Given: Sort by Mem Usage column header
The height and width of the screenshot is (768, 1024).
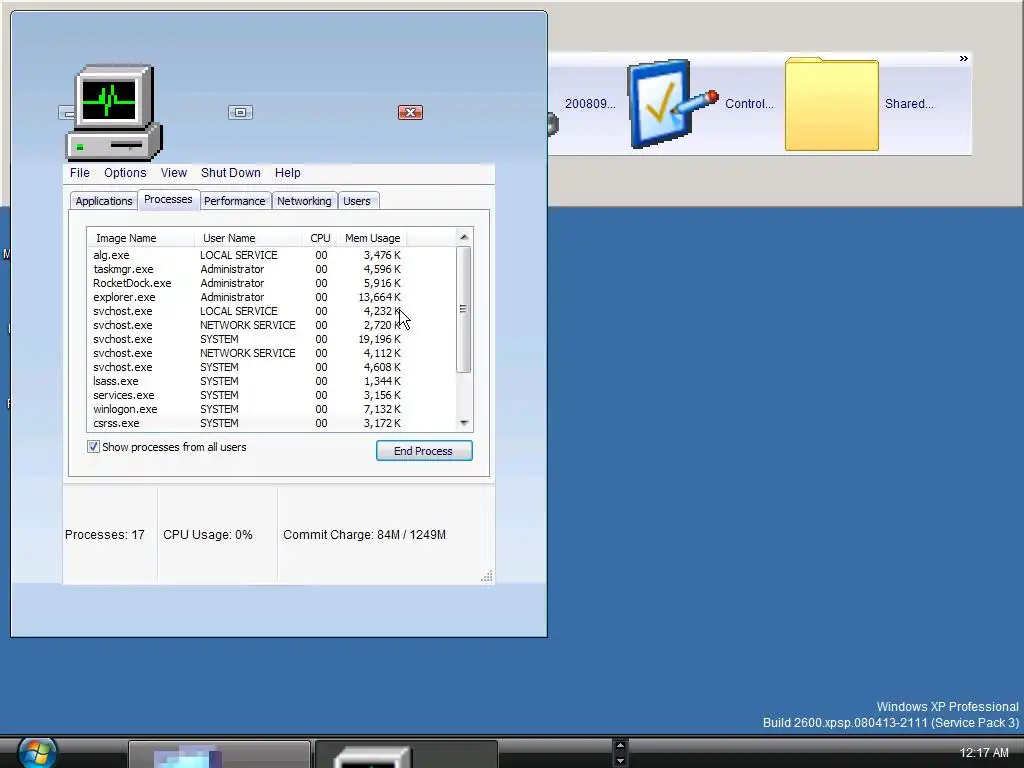Looking at the screenshot, I should (372, 238).
